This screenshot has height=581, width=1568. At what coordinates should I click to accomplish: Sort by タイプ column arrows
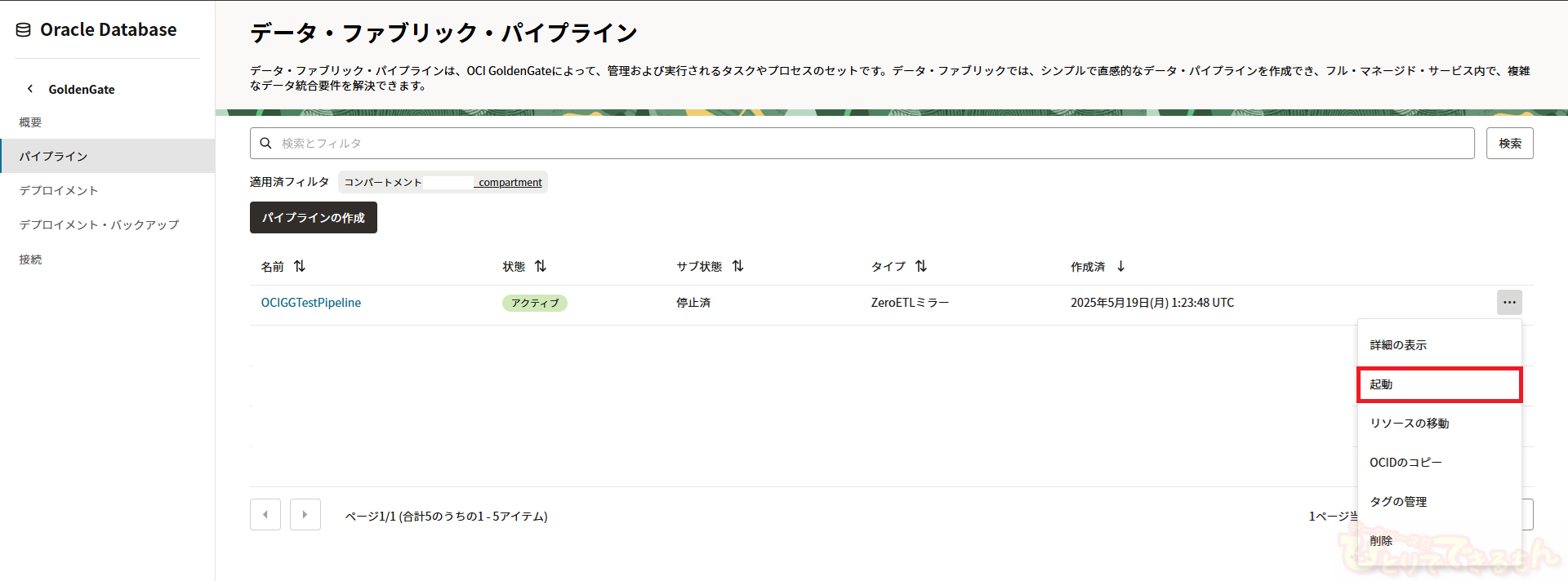[x=921, y=267]
